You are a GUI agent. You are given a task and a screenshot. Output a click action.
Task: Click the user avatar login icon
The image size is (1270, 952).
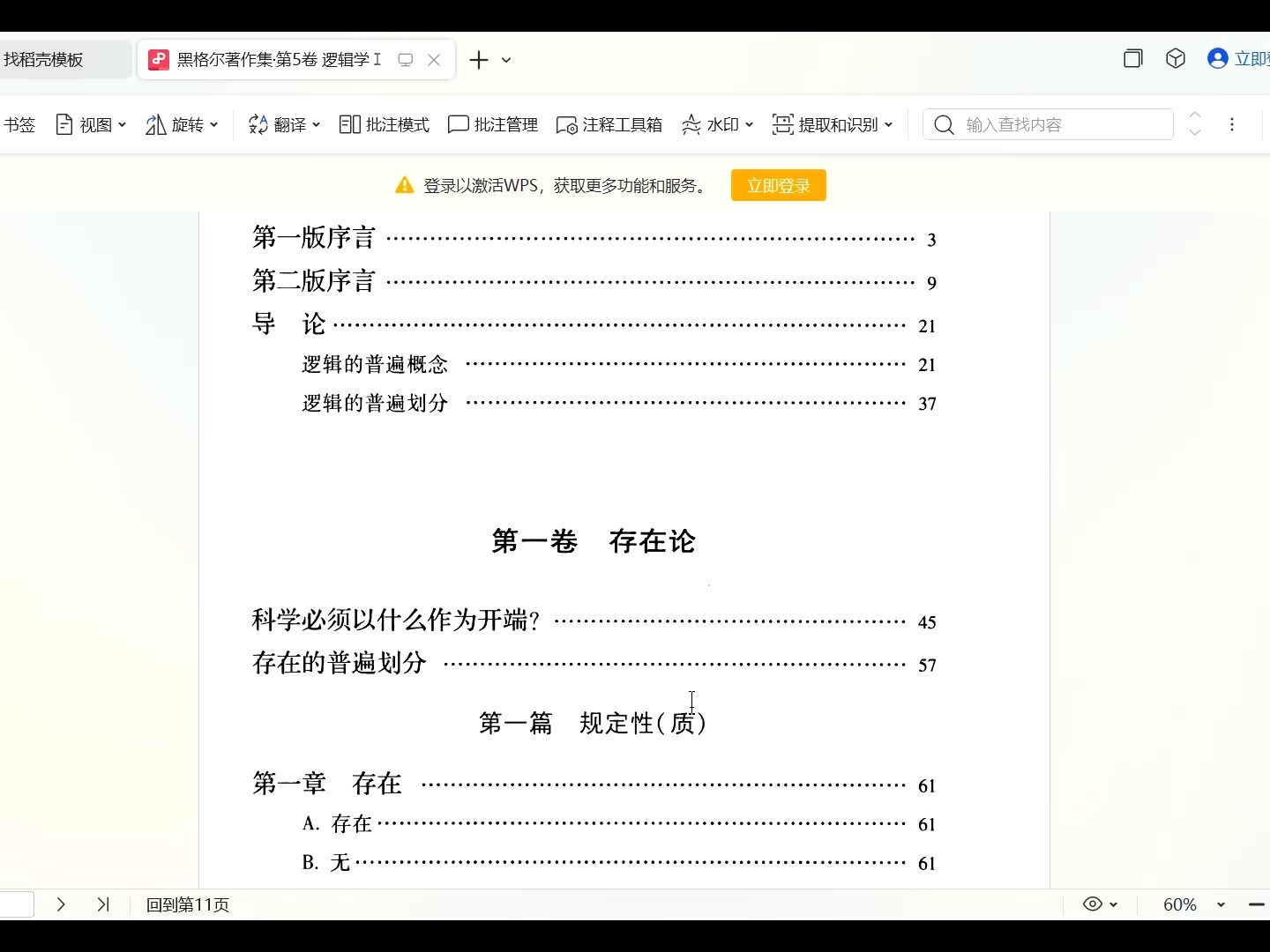[x=1218, y=59]
